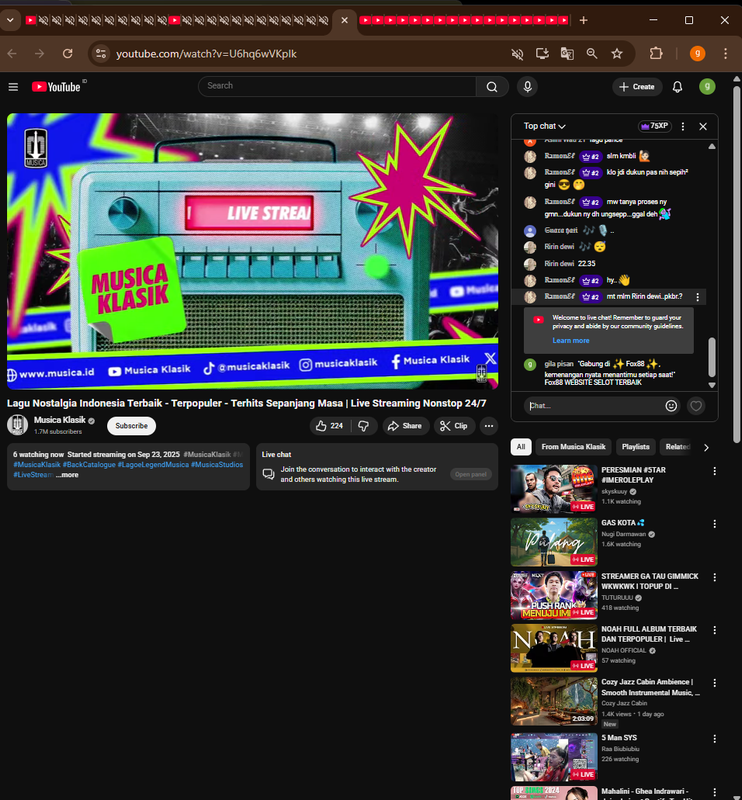Open menu for NOAH FULL ALBUM video
Screen dimensions: 742x800
coord(714,630)
